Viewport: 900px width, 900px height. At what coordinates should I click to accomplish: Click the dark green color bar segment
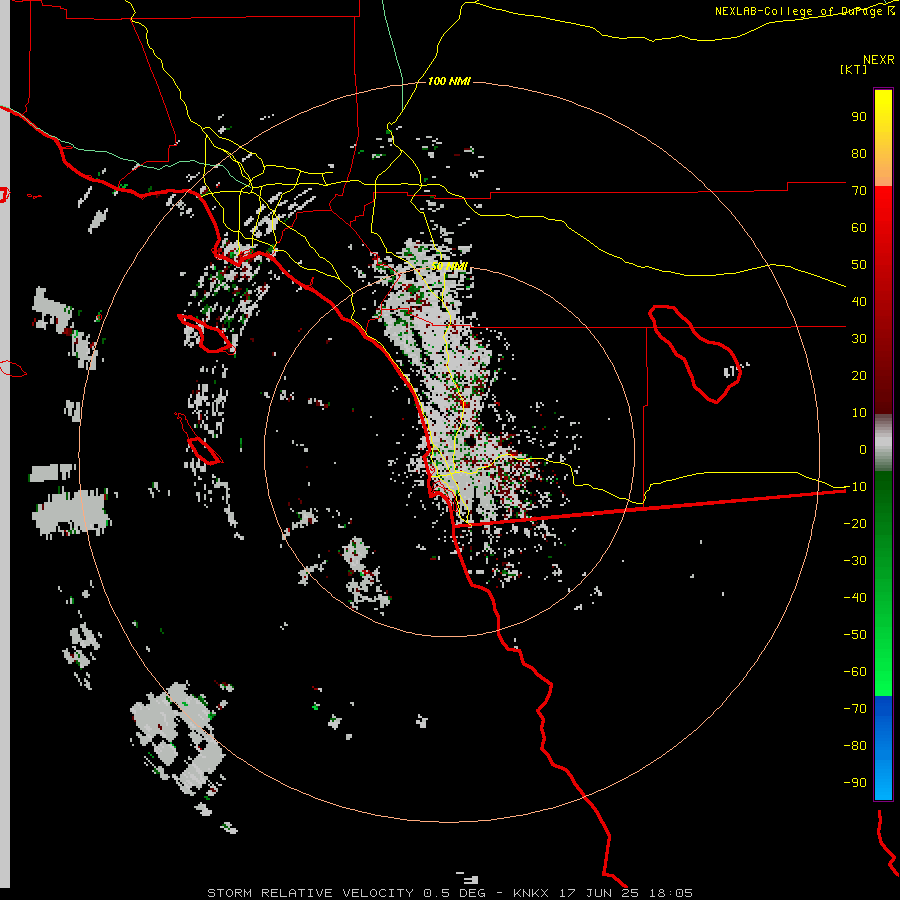point(883,505)
